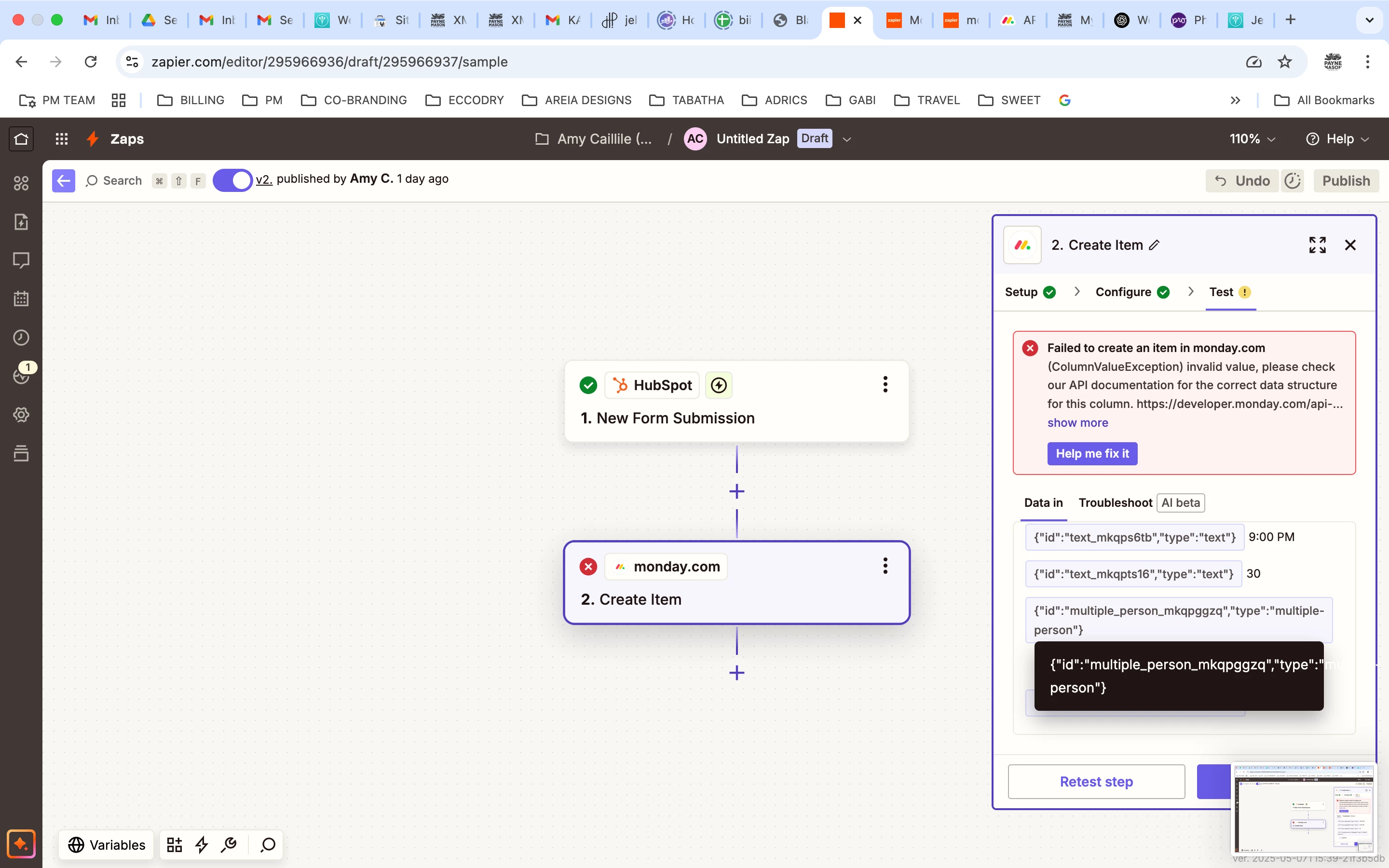
Task: Click the Amy Caillile folder breadcrumb
Action: 594,139
